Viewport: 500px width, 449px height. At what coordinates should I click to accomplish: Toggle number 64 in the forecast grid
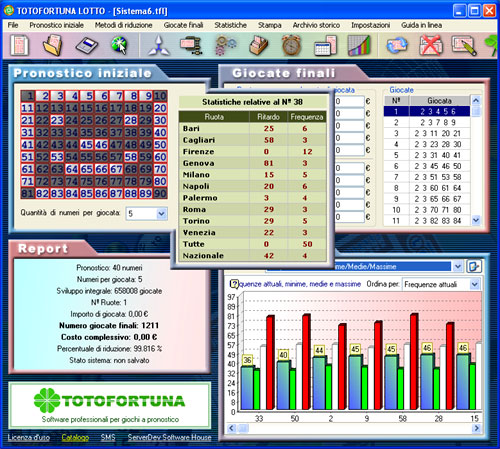[x=72, y=169]
